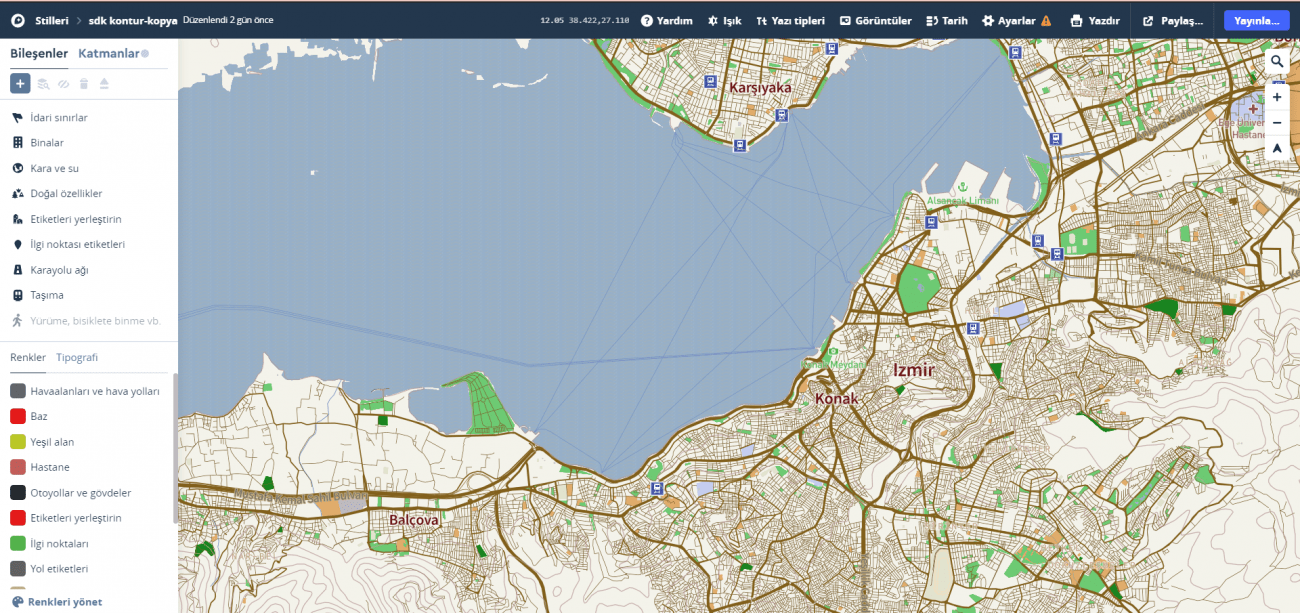
Task: Open the Mapbox home logo icon
Action: (x=17, y=20)
